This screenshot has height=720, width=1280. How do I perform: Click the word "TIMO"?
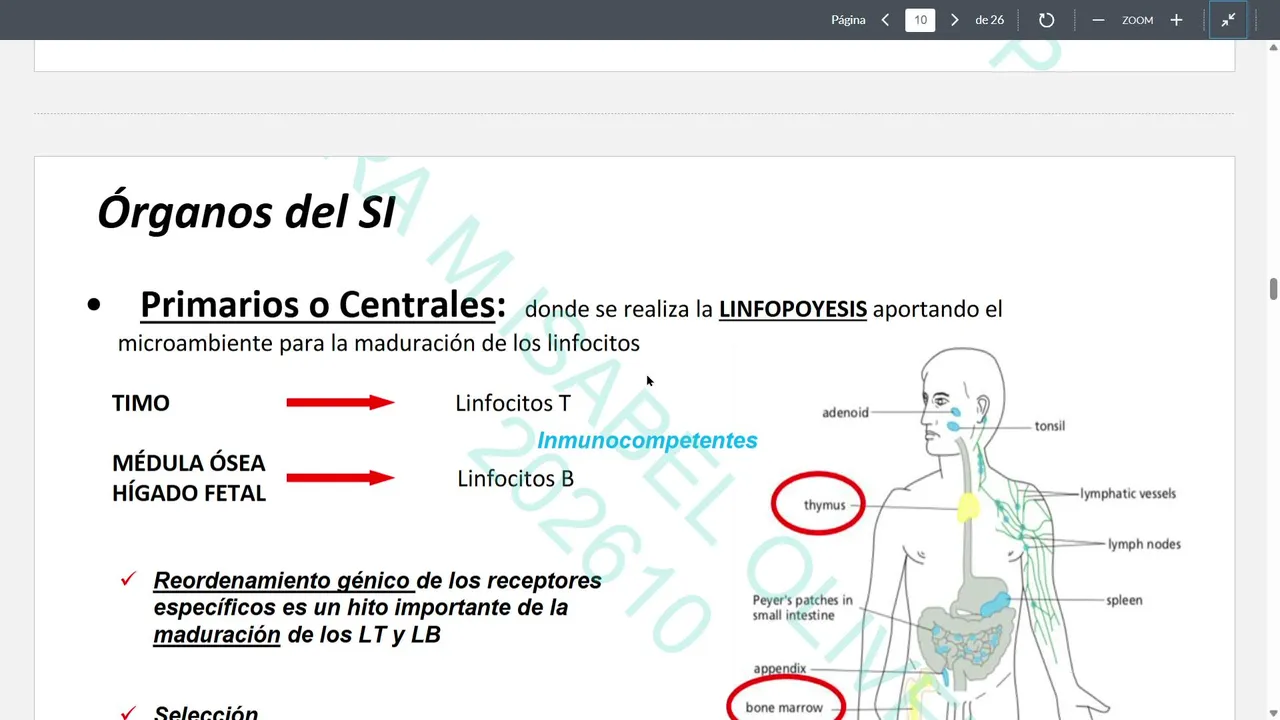coord(141,403)
